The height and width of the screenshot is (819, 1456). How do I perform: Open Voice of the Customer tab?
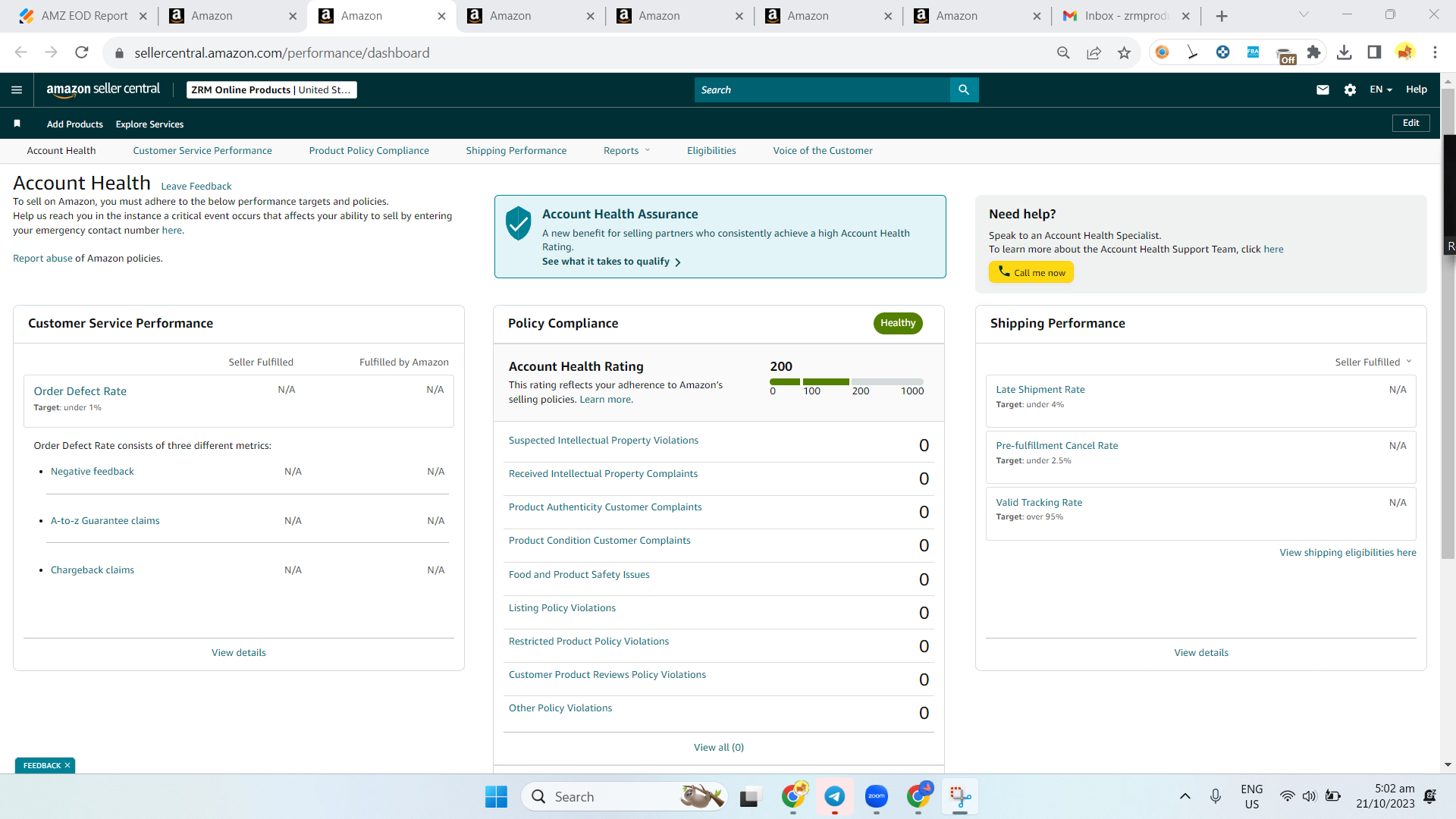(x=823, y=150)
